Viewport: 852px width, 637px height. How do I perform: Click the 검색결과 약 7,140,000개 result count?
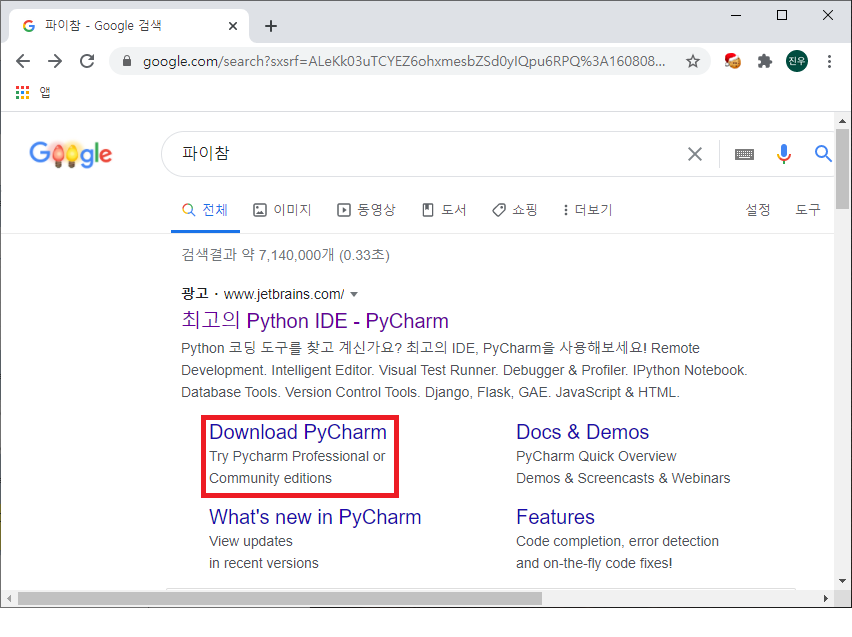pos(285,255)
